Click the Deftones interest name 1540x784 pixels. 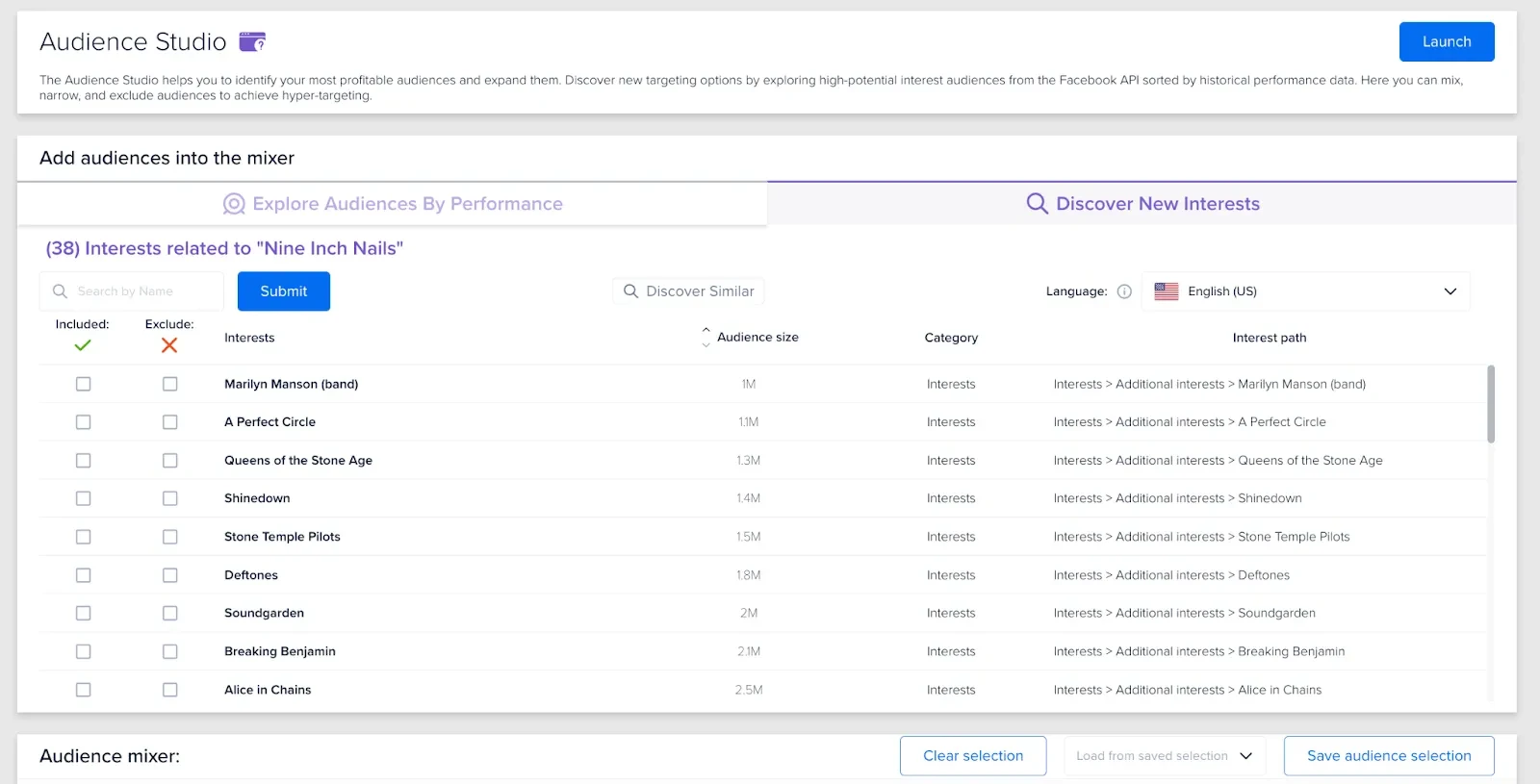251,575
